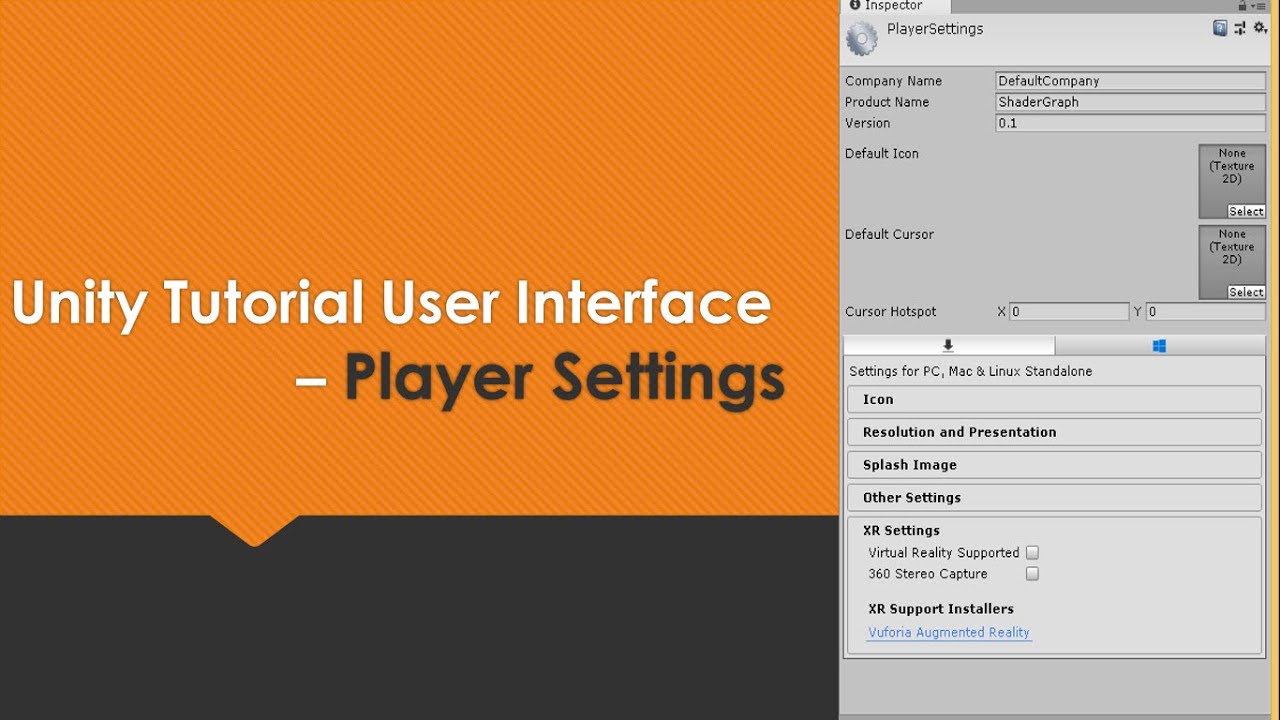Edit the Product Name field

(1130, 102)
